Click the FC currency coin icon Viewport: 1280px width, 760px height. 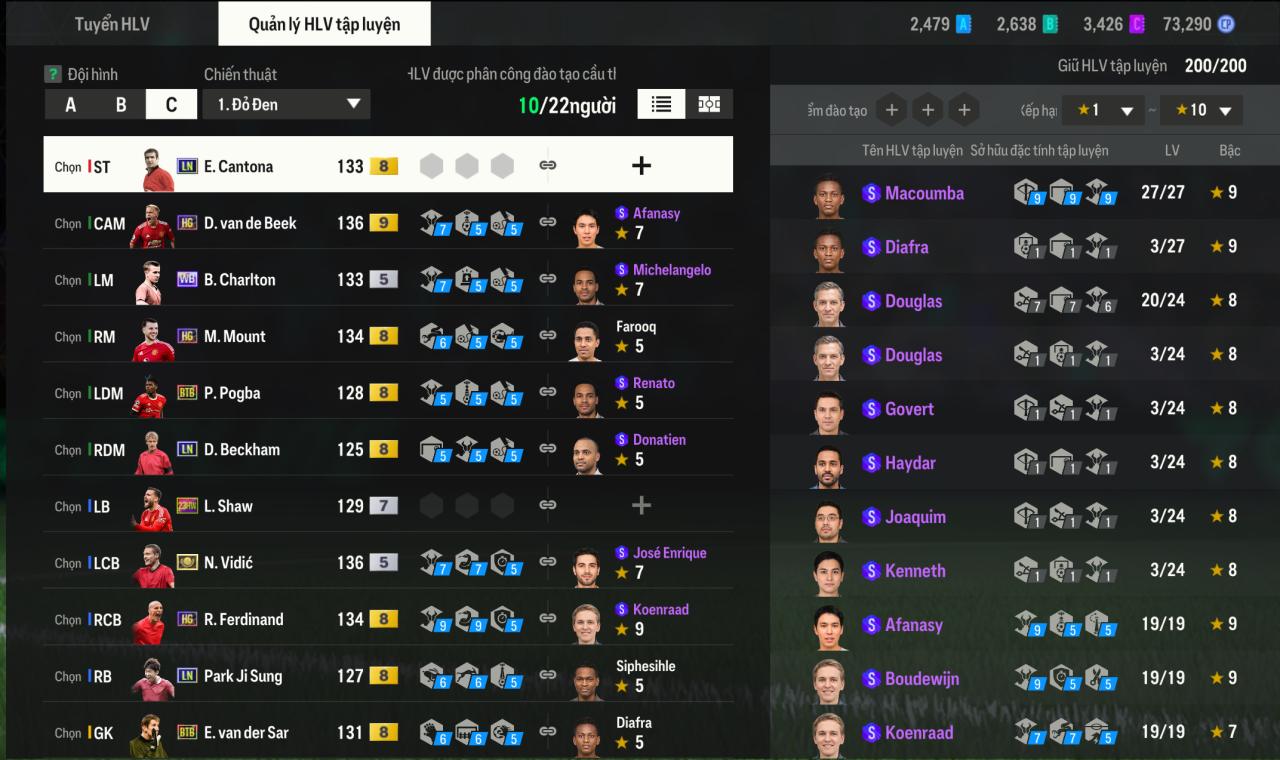(1225, 24)
